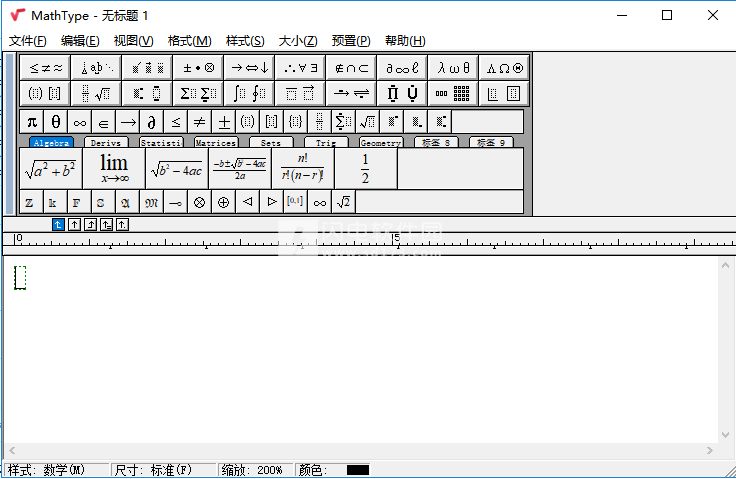736x479 pixels.
Task: Open the arrow symbols palette (→⇔↓)
Action: 250,68
